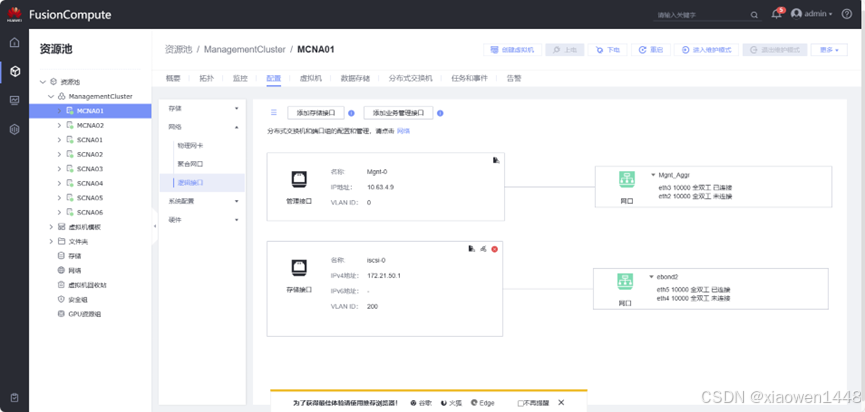
Task: Focus the keyword search input field
Action: click(x=701, y=15)
